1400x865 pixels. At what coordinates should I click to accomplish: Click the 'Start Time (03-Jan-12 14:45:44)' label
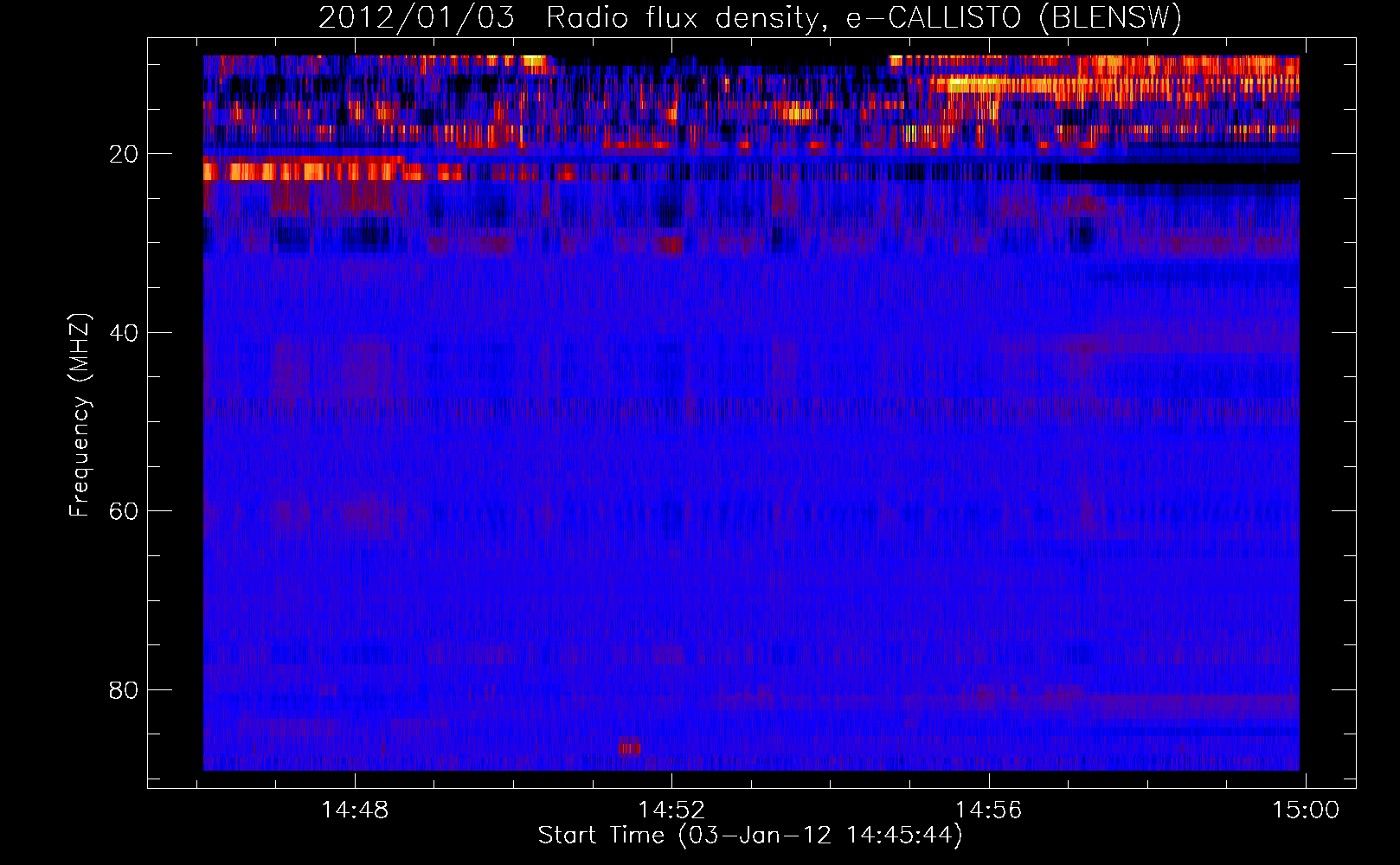tap(750, 836)
